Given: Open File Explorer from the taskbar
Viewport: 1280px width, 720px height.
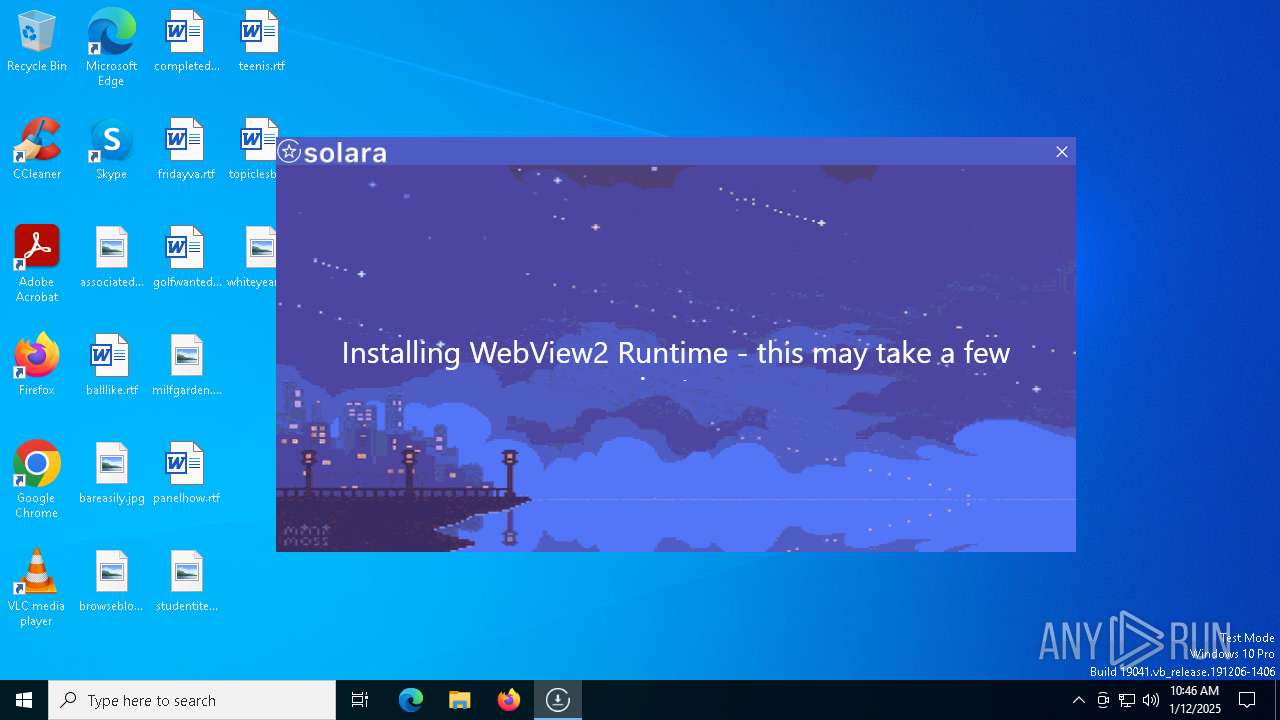Looking at the screenshot, I should [x=460, y=700].
